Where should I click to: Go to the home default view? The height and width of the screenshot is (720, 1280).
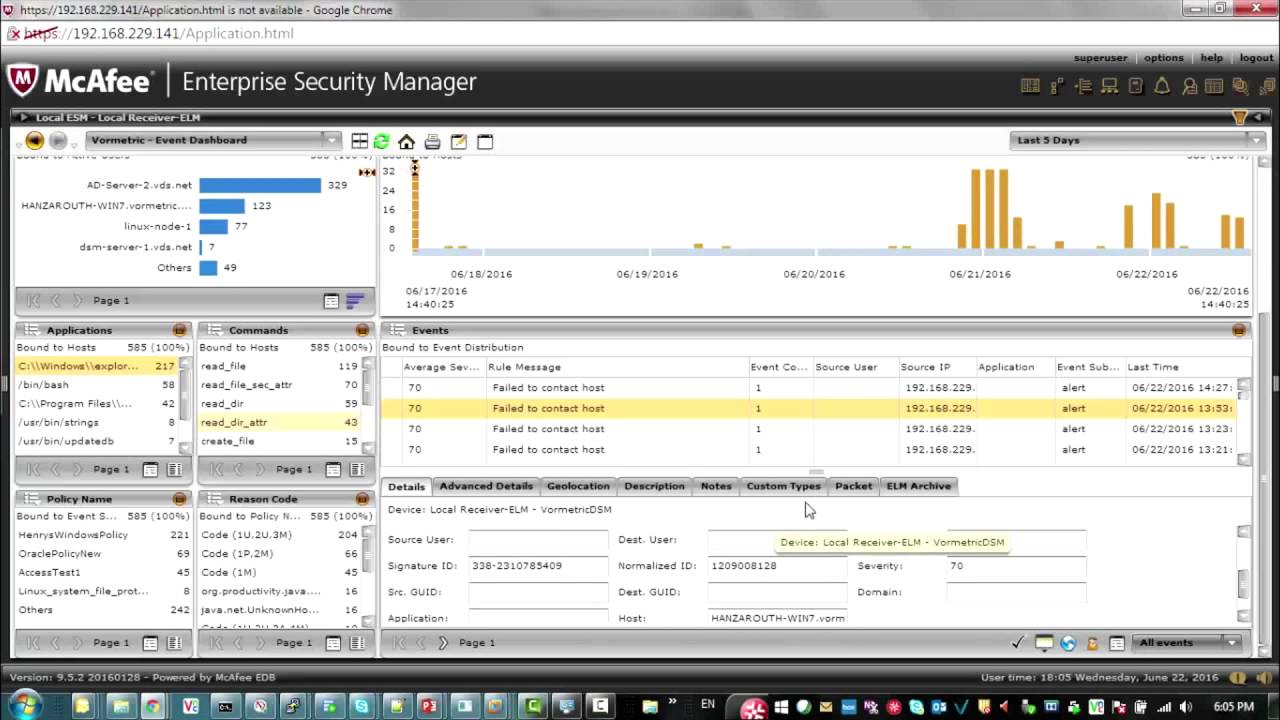point(406,141)
